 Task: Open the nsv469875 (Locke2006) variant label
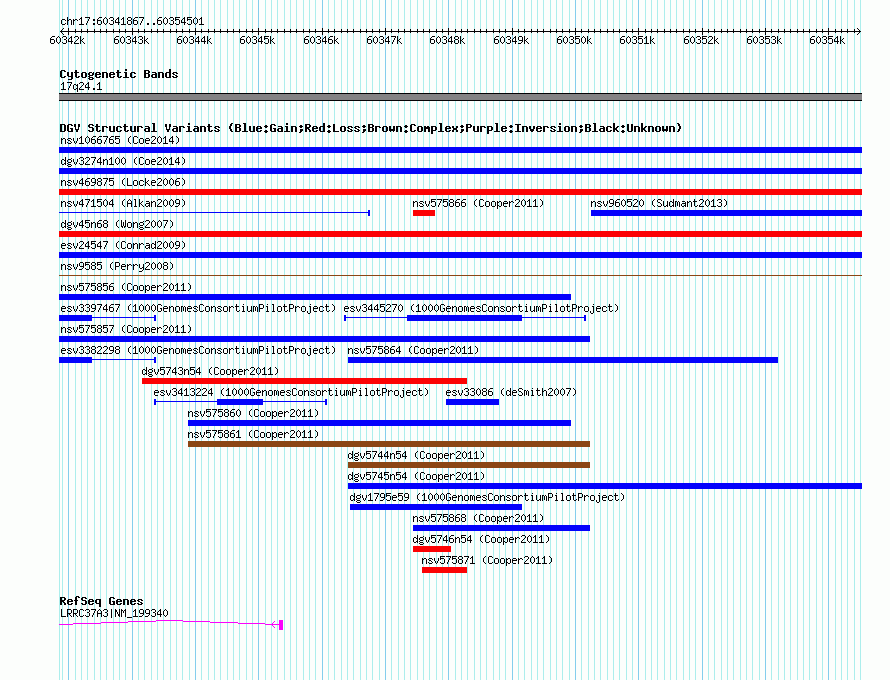(x=123, y=182)
